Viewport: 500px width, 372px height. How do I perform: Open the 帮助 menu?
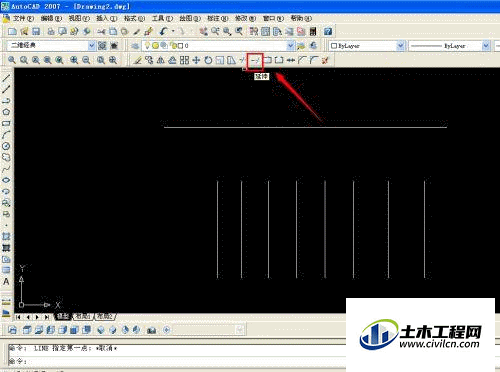tap(301, 18)
